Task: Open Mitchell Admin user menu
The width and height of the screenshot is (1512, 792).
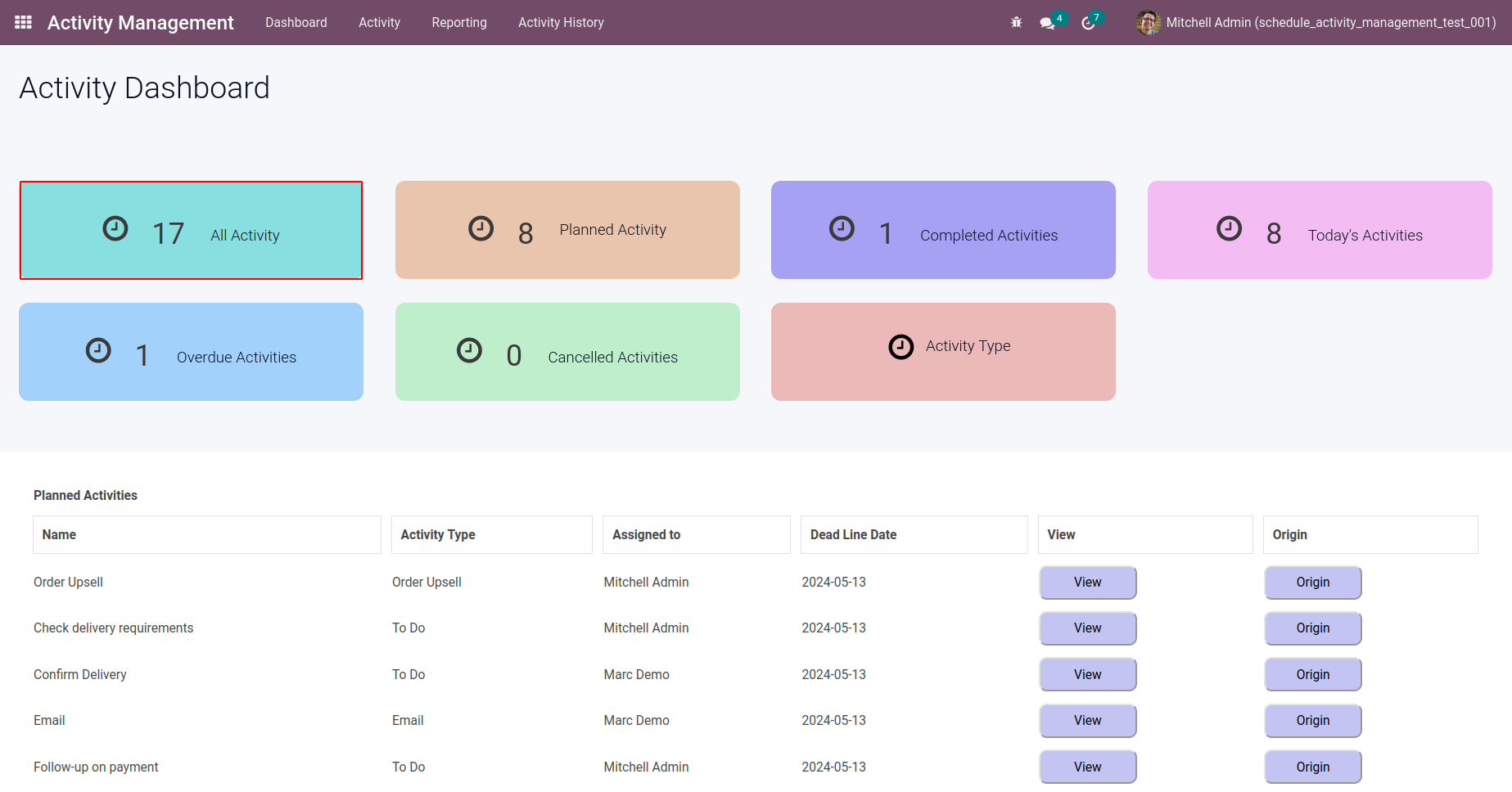Action: click(1316, 22)
